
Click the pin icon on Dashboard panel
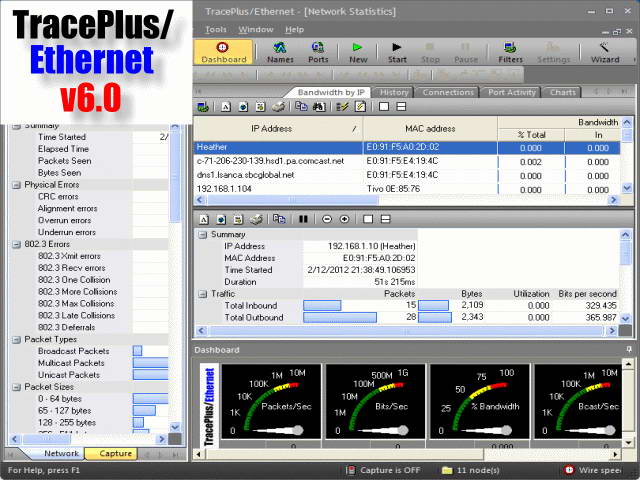[629, 349]
